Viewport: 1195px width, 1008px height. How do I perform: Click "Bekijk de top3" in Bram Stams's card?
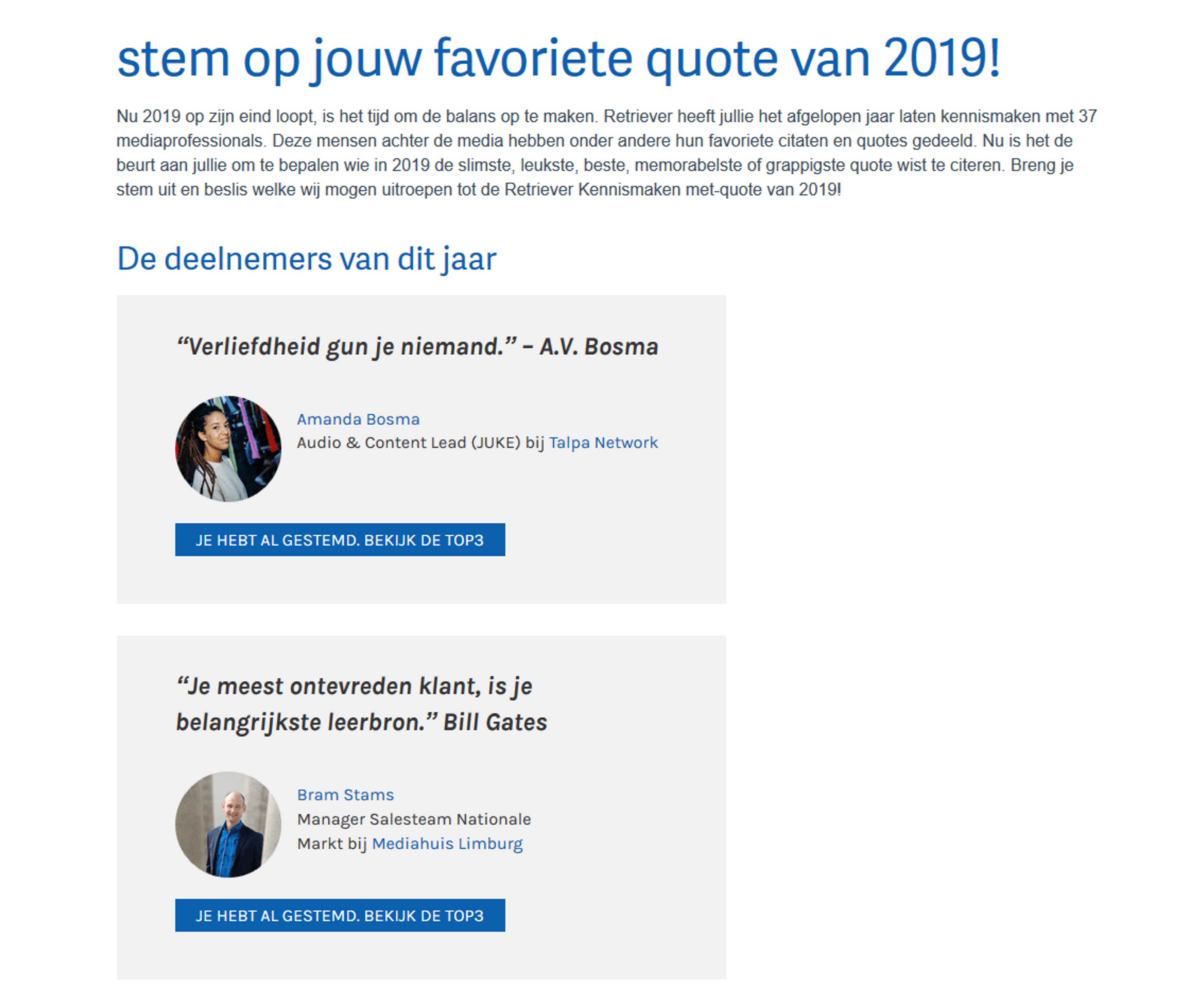coord(340,915)
